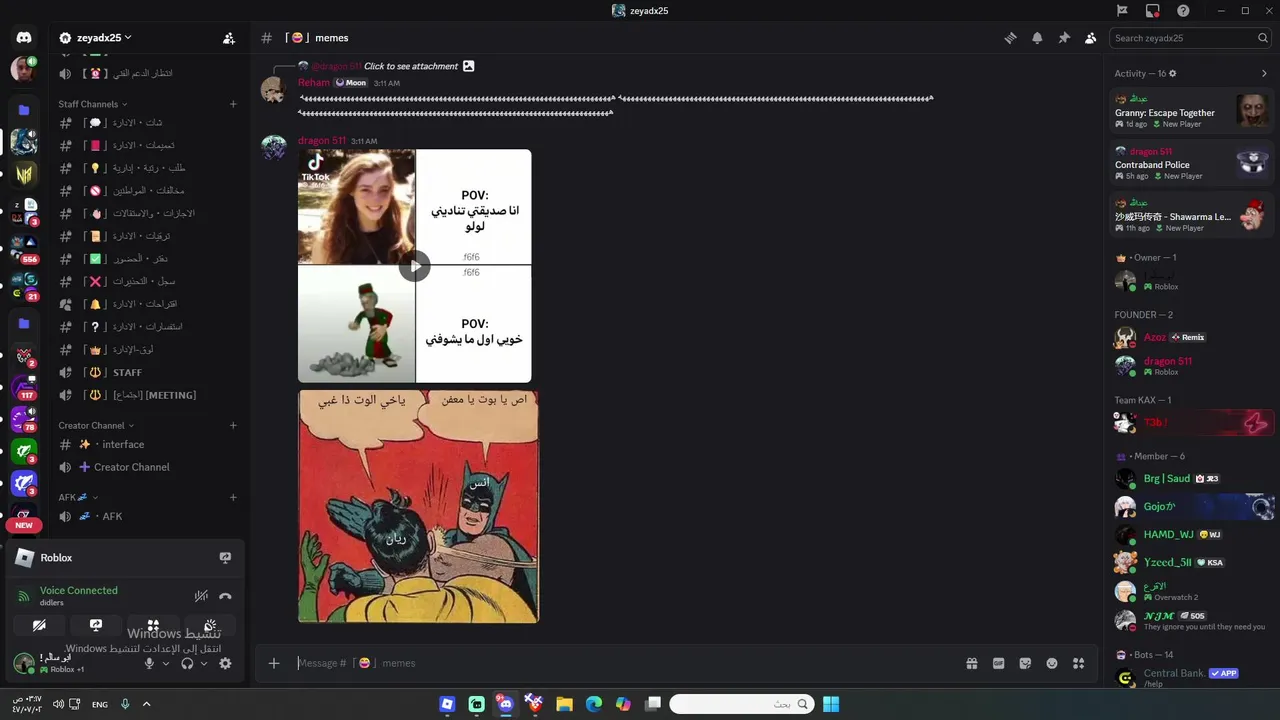Open User Settings gear icon
Image resolution: width=1280 pixels, height=720 pixels.
pos(225,663)
